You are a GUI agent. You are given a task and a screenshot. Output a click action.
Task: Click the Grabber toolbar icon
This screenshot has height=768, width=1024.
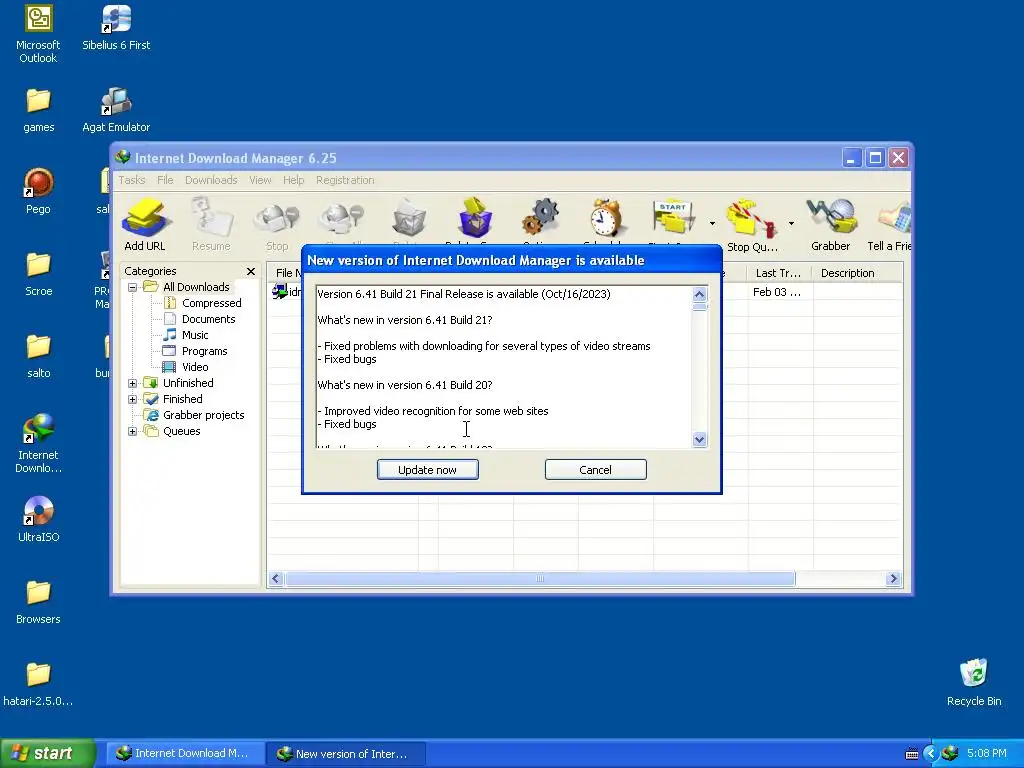click(831, 225)
